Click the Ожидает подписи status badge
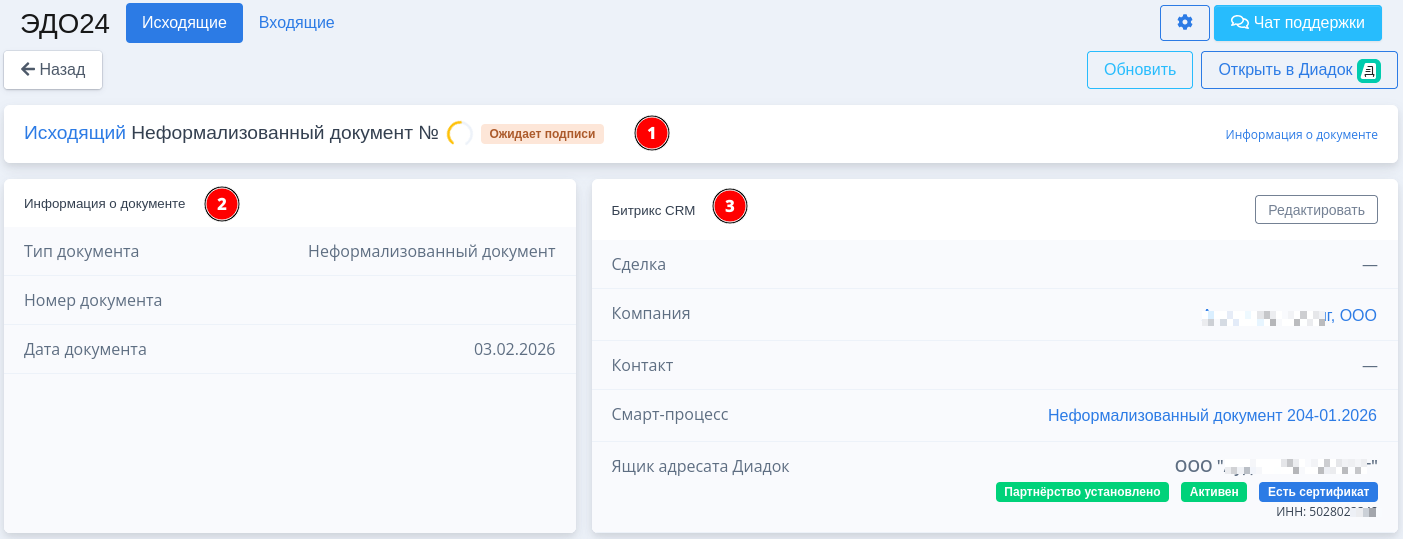Screen dimensions: 1403x539 pos(542,133)
